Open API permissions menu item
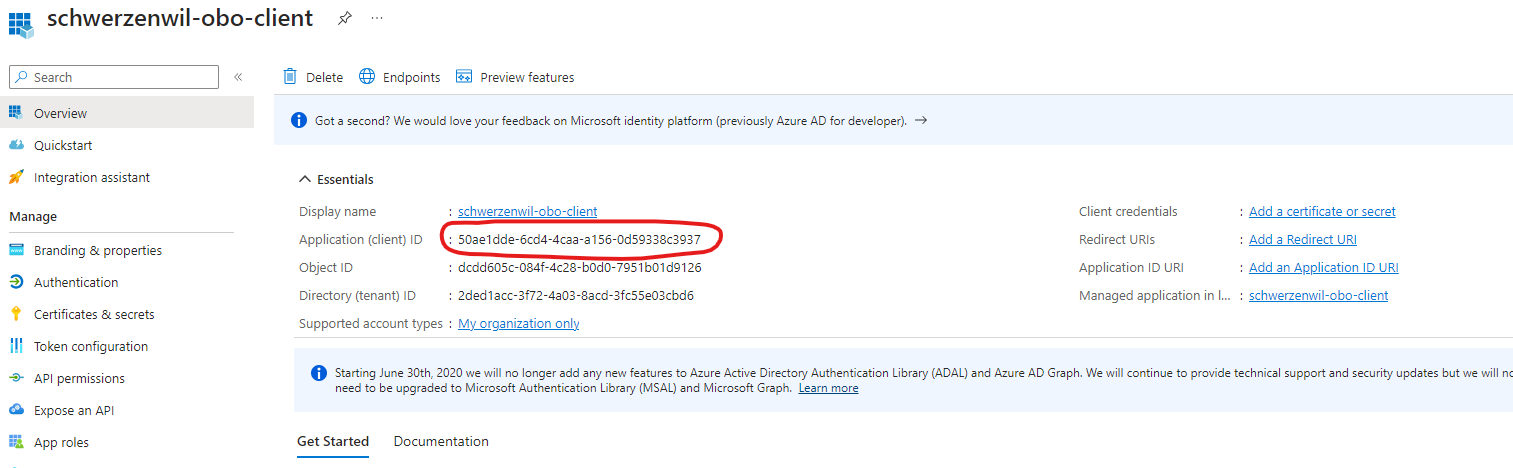Image resolution: width=1513 pixels, height=468 pixels. coord(79,378)
